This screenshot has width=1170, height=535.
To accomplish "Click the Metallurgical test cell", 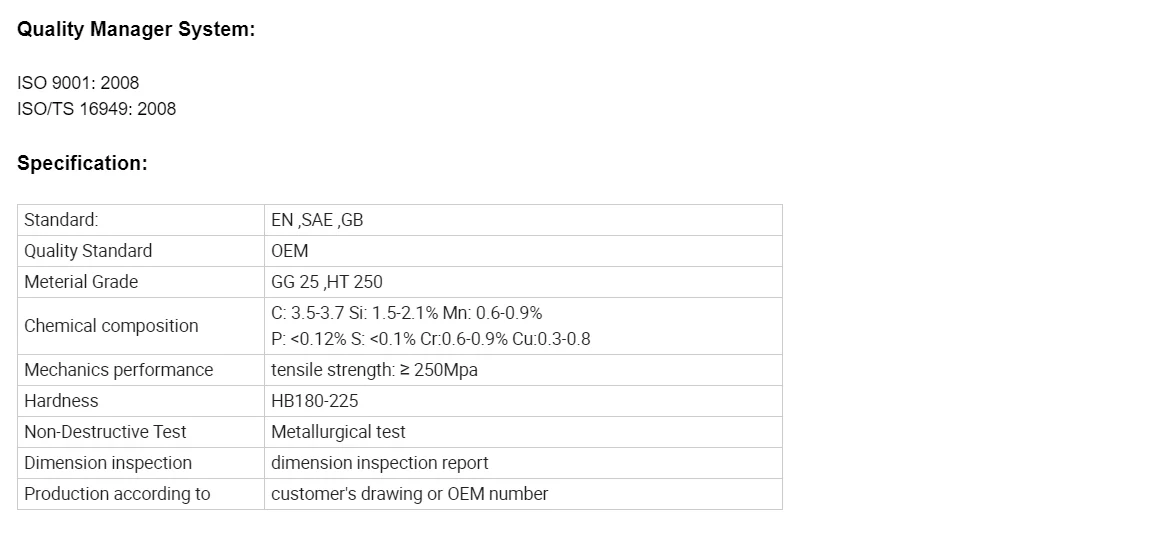I will [523, 432].
